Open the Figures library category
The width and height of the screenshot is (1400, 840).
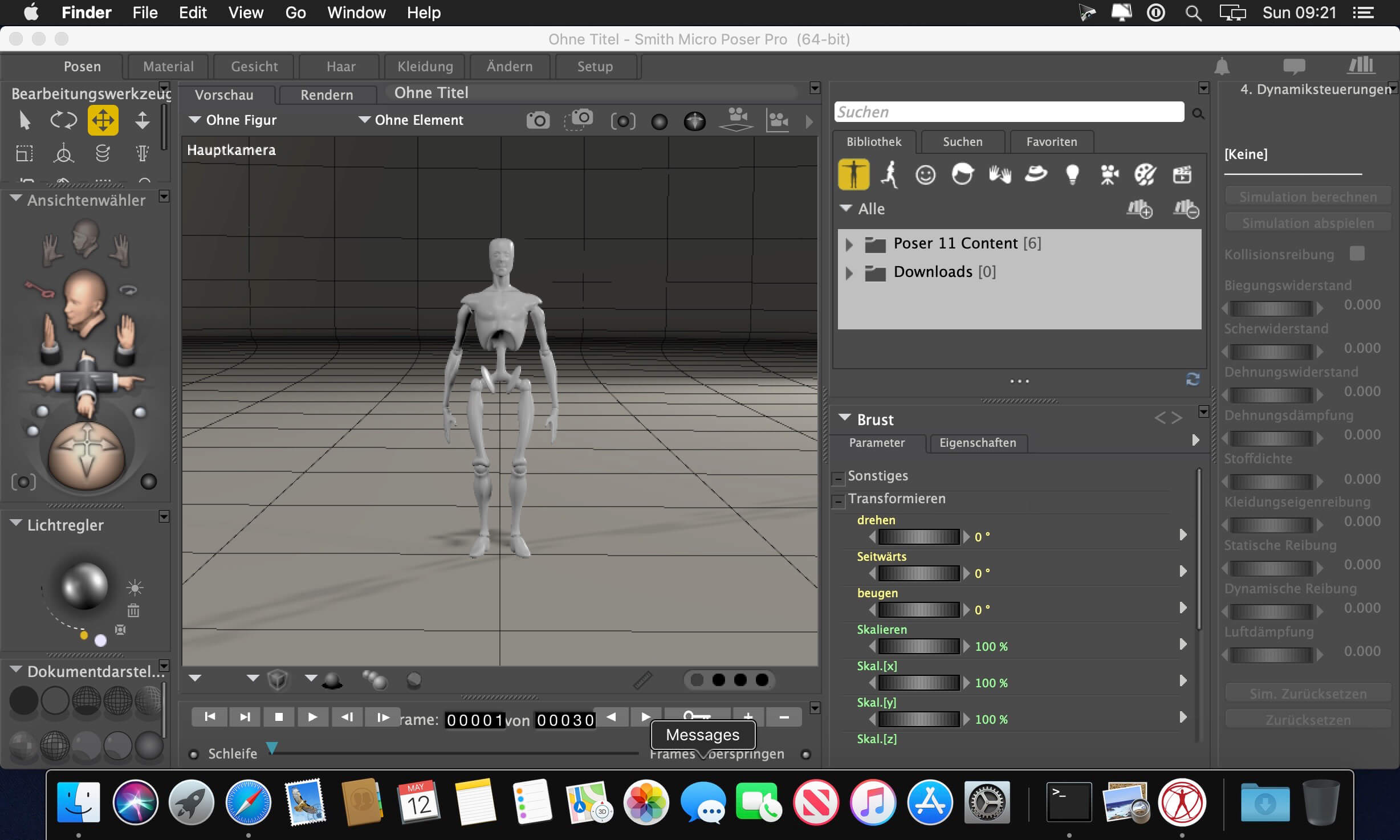[x=853, y=174]
